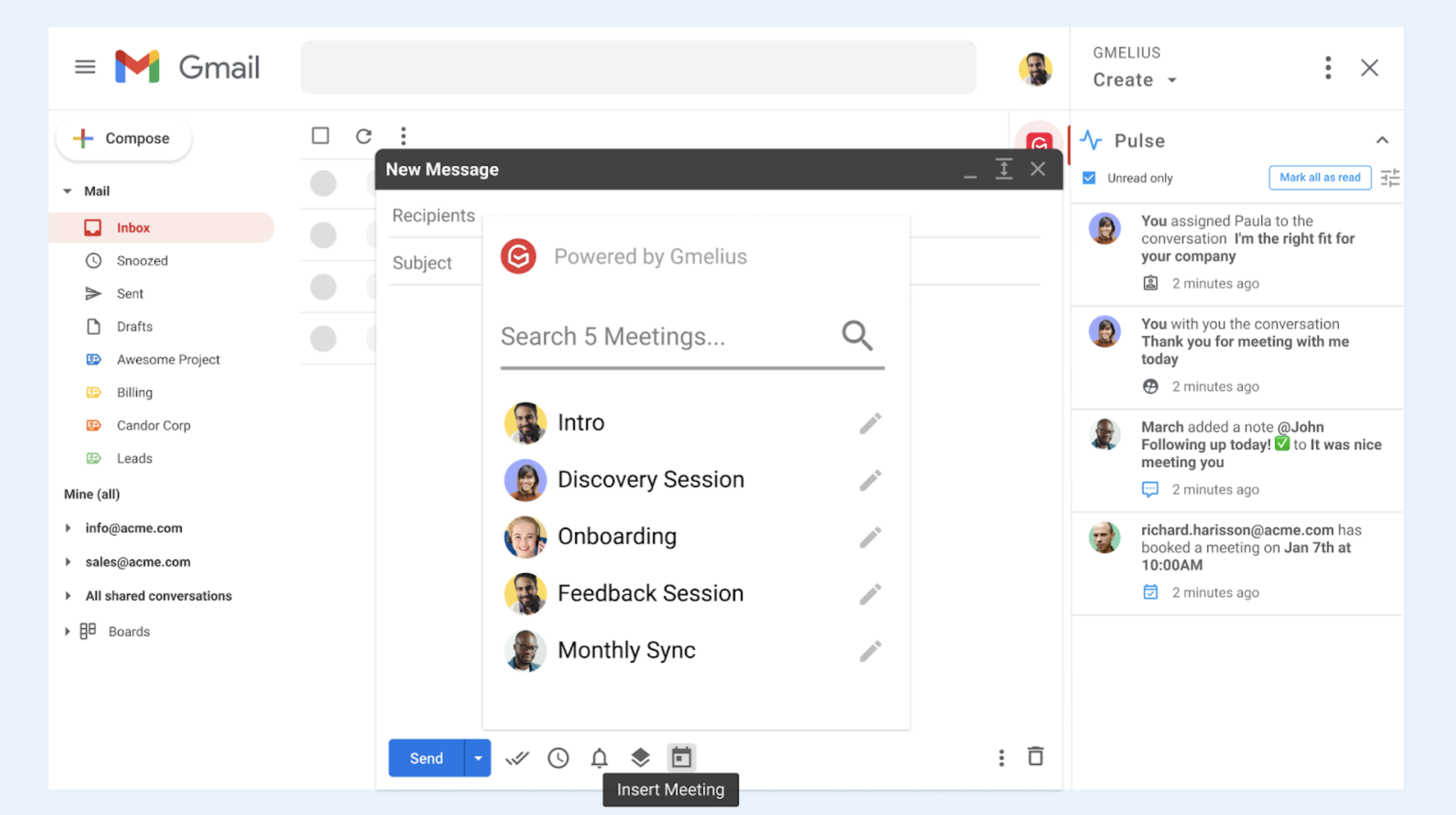The image size is (1456, 815).
Task: Click the templates layers icon in compose toolbar
Action: pyautogui.click(x=640, y=758)
